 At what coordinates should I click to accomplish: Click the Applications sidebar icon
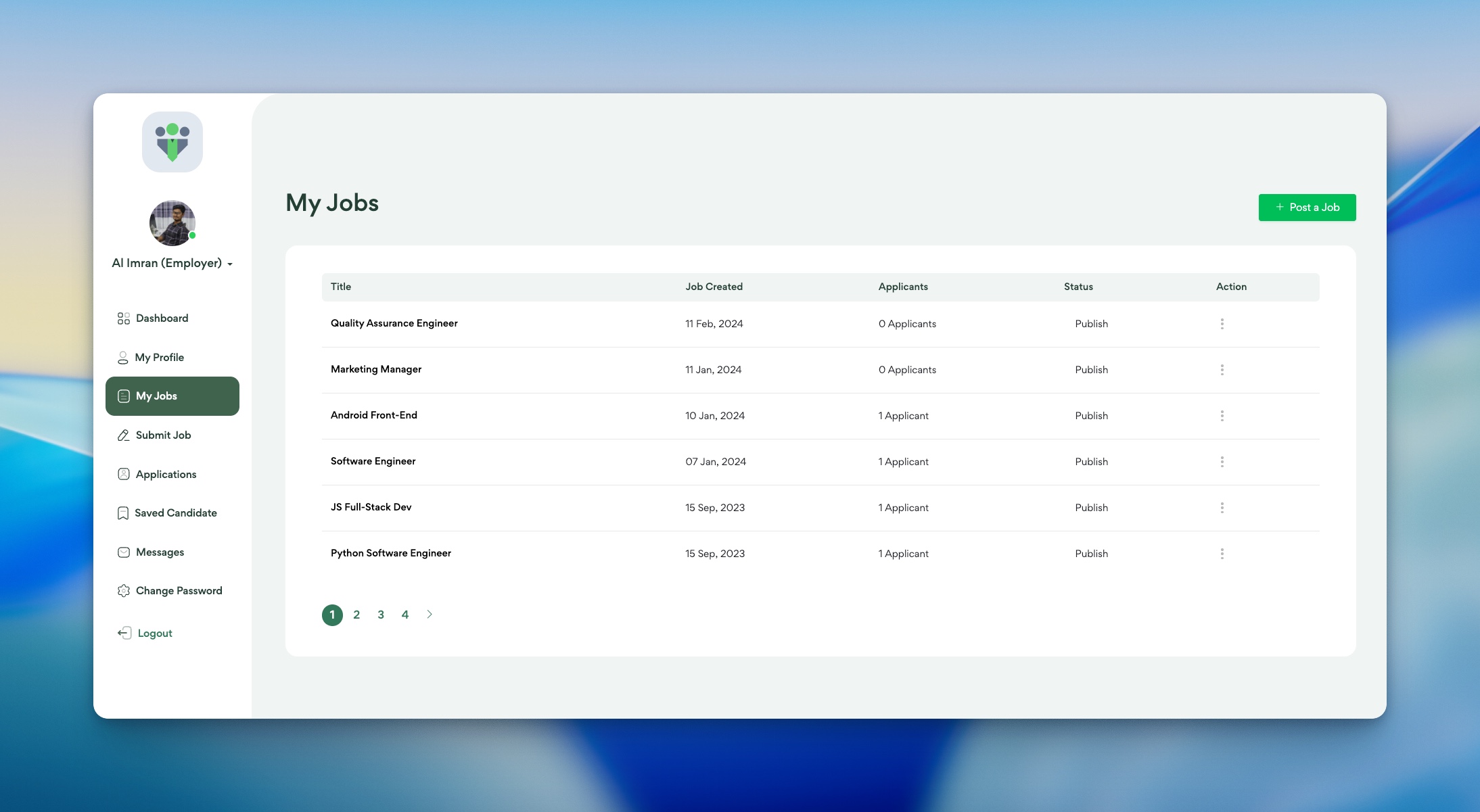click(123, 475)
